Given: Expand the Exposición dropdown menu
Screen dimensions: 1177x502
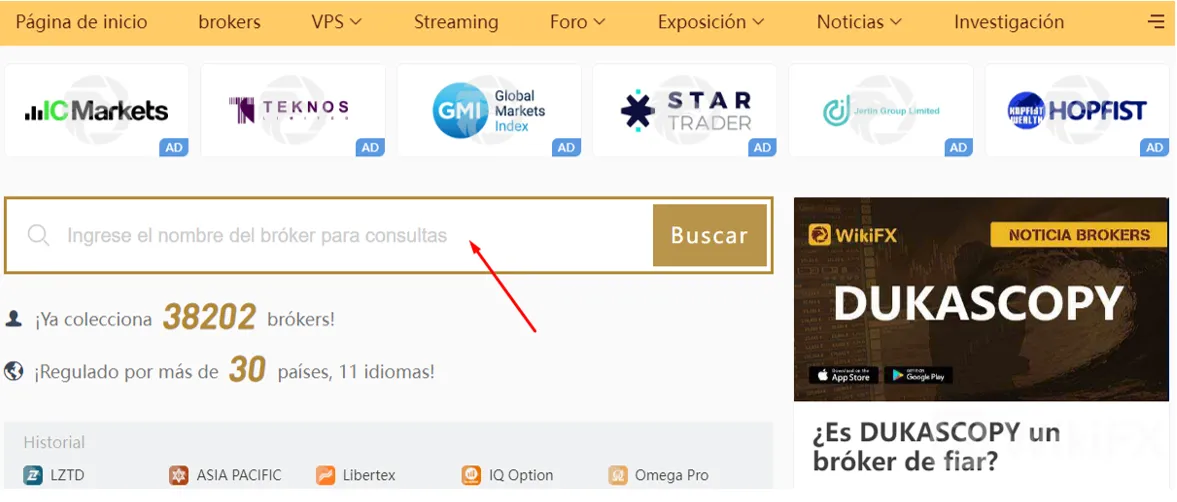Looking at the screenshot, I should [x=711, y=23].
